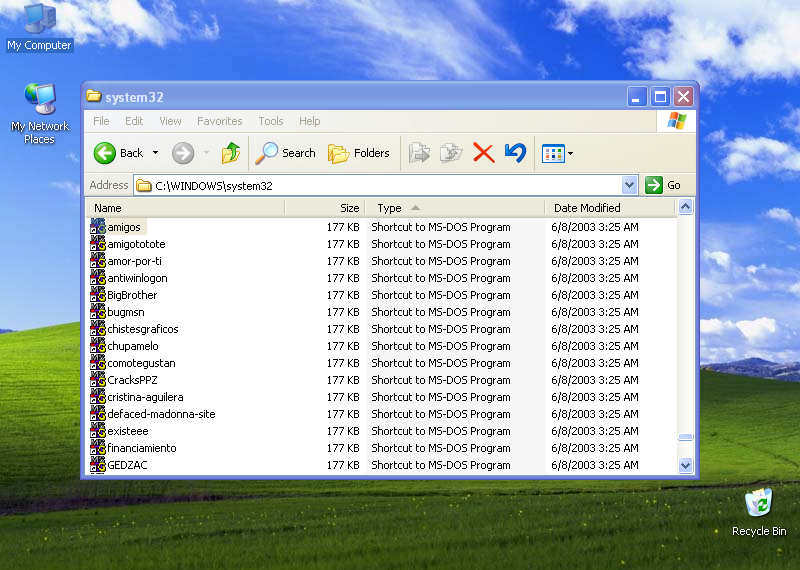Sort by the Size column header
The height and width of the screenshot is (570, 800).
(325, 208)
